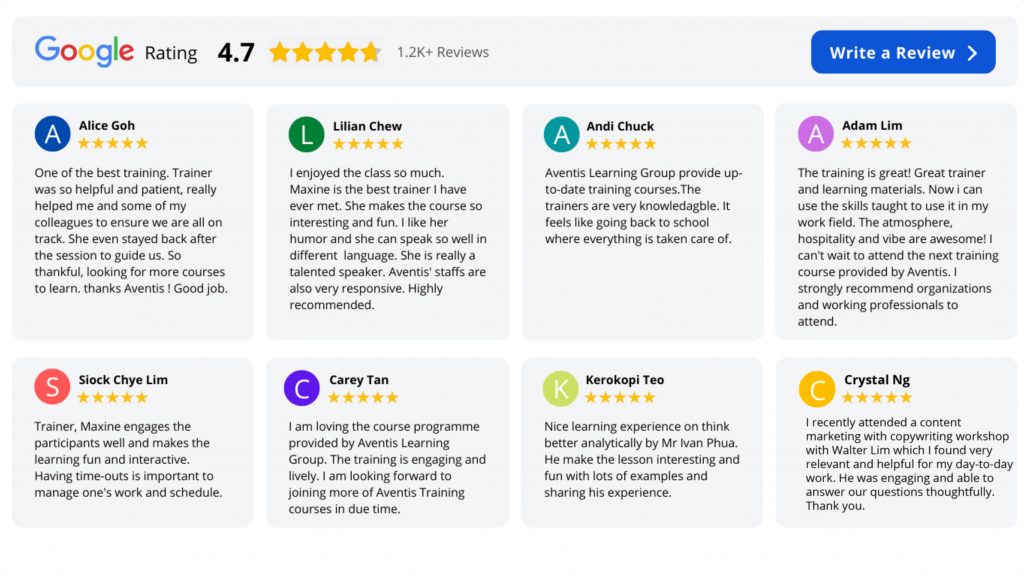1024x577 pixels.
Task: Open Andi Chuck's review text
Action: point(643,206)
